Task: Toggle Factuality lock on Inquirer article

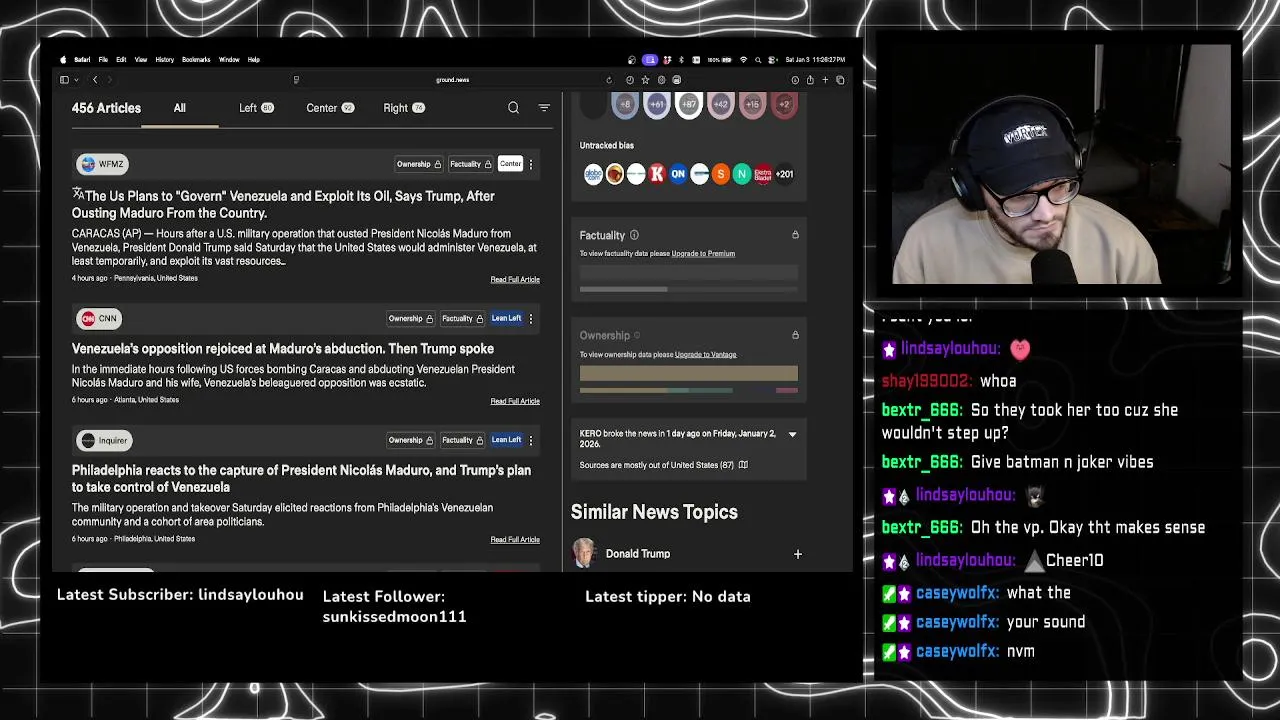Action: tap(462, 440)
